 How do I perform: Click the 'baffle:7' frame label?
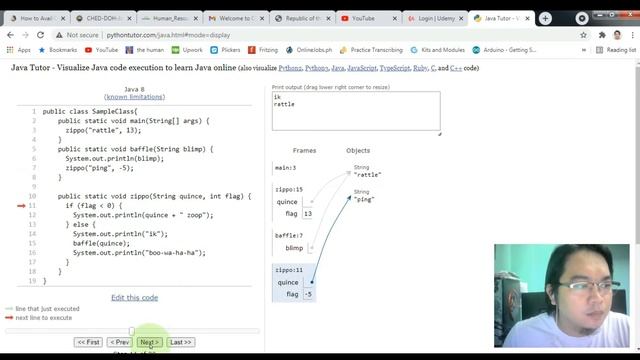click(289, 236)
